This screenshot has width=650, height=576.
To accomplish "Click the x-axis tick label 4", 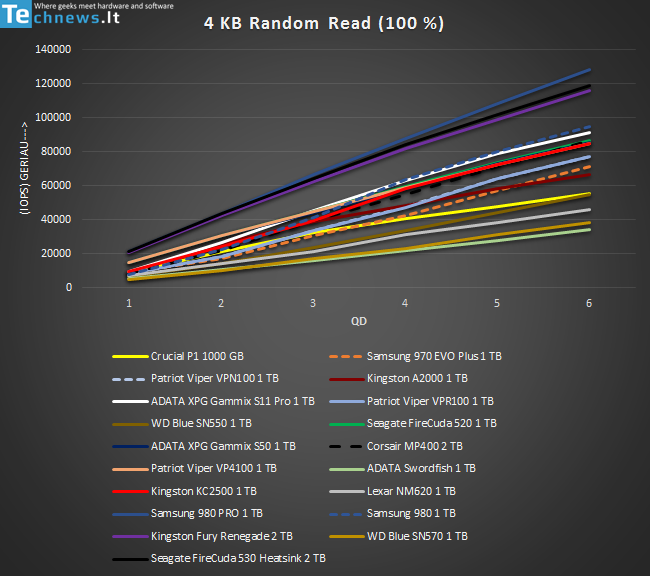I will pos(405,304).
